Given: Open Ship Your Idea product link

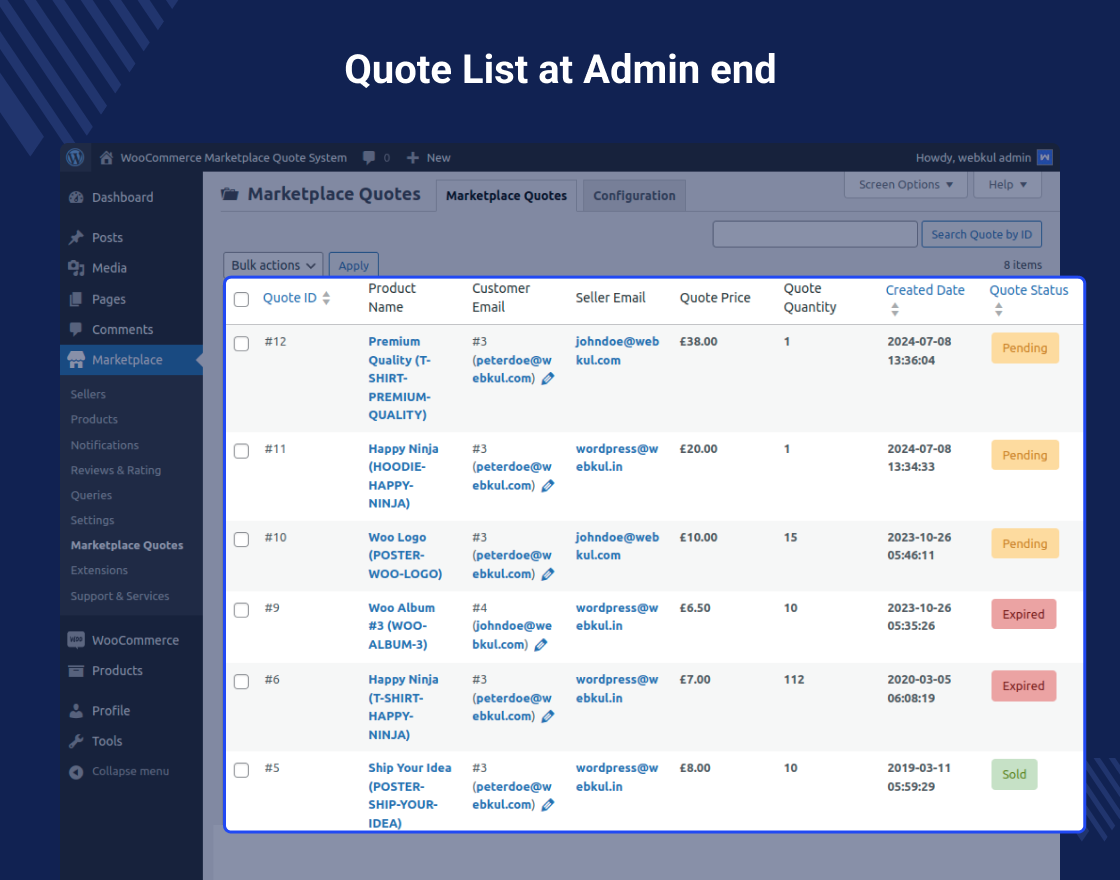Looking at the screenshot, I should click(x=409, y=795).
